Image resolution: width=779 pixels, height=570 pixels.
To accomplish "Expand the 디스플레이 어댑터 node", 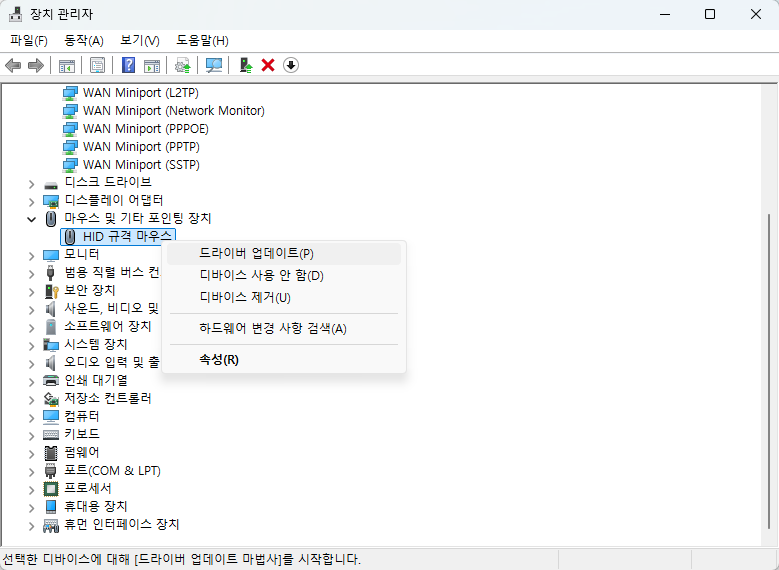I will pyautogui.click(x=31, y=202).
